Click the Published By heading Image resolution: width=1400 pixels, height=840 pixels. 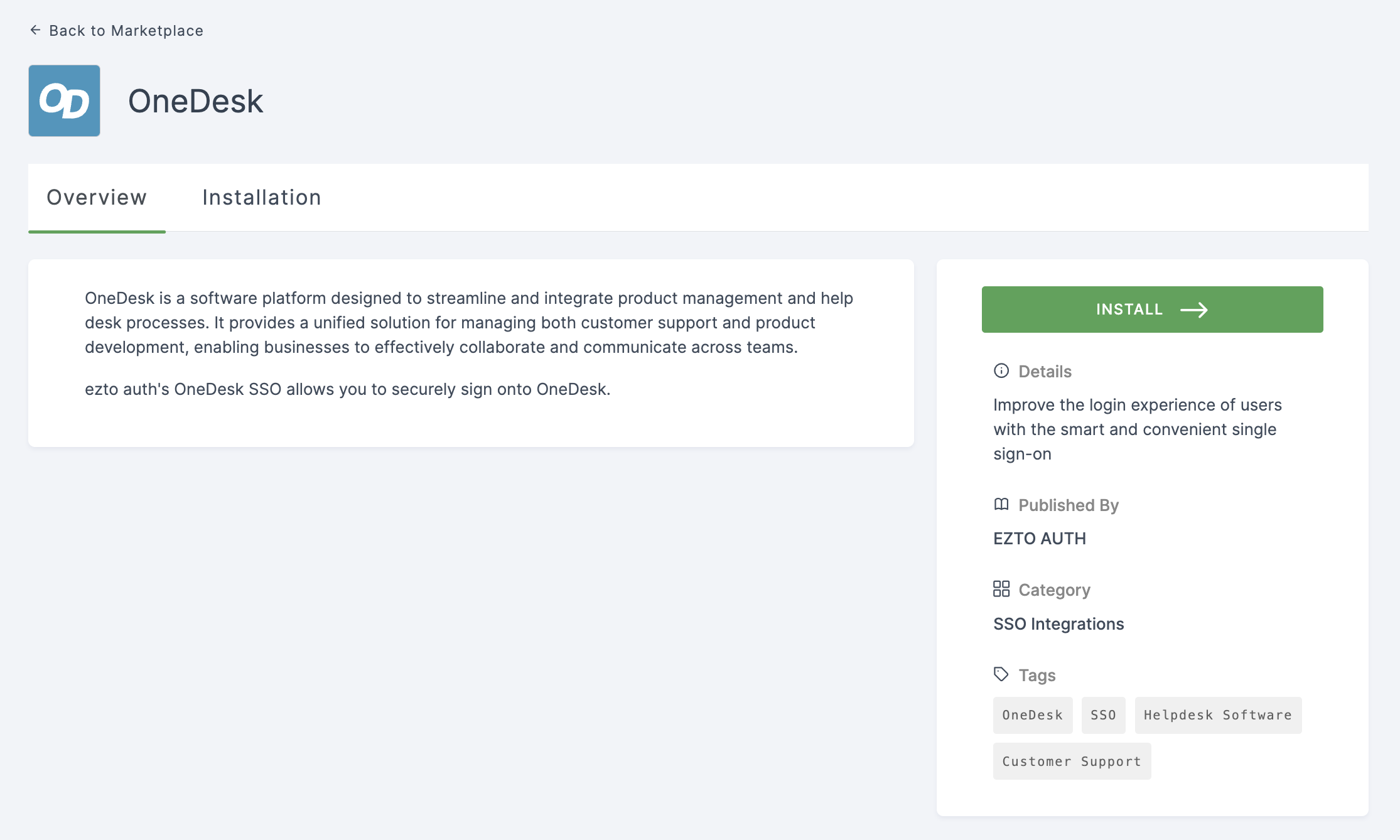[x=1069, y=505]
